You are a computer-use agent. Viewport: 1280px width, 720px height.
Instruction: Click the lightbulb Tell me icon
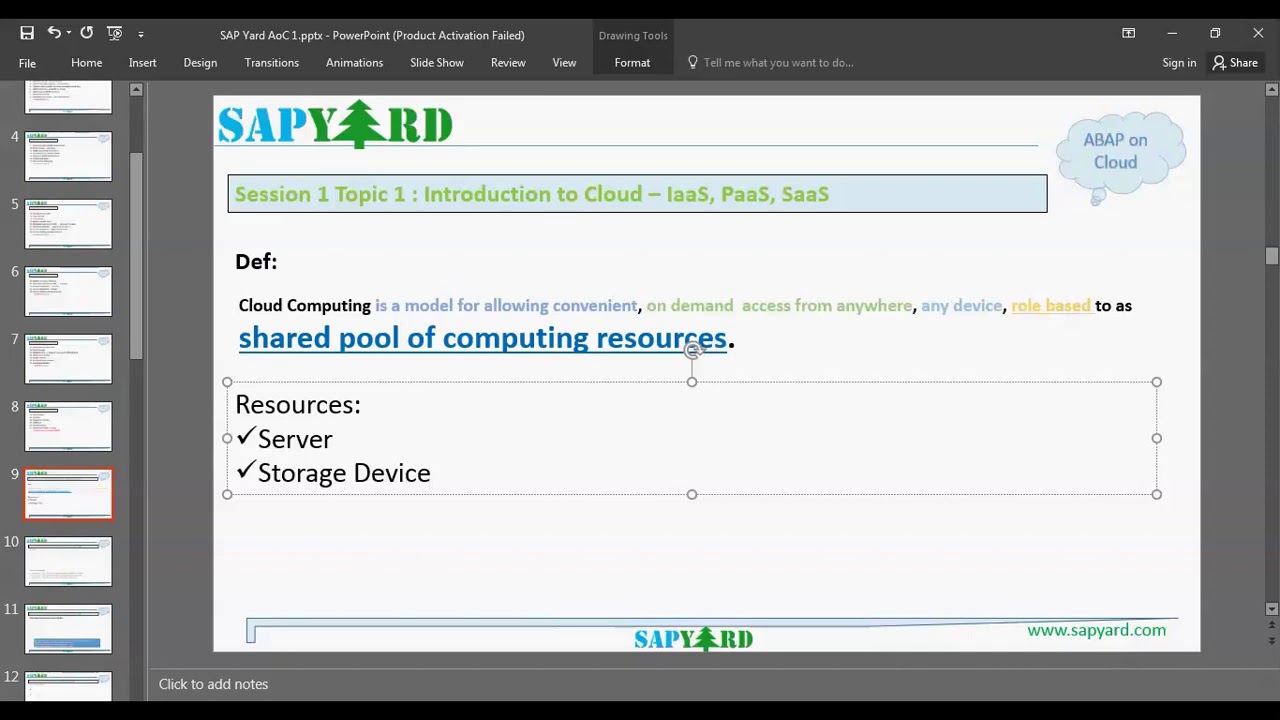pyautogui.click(x=692, y=62)
